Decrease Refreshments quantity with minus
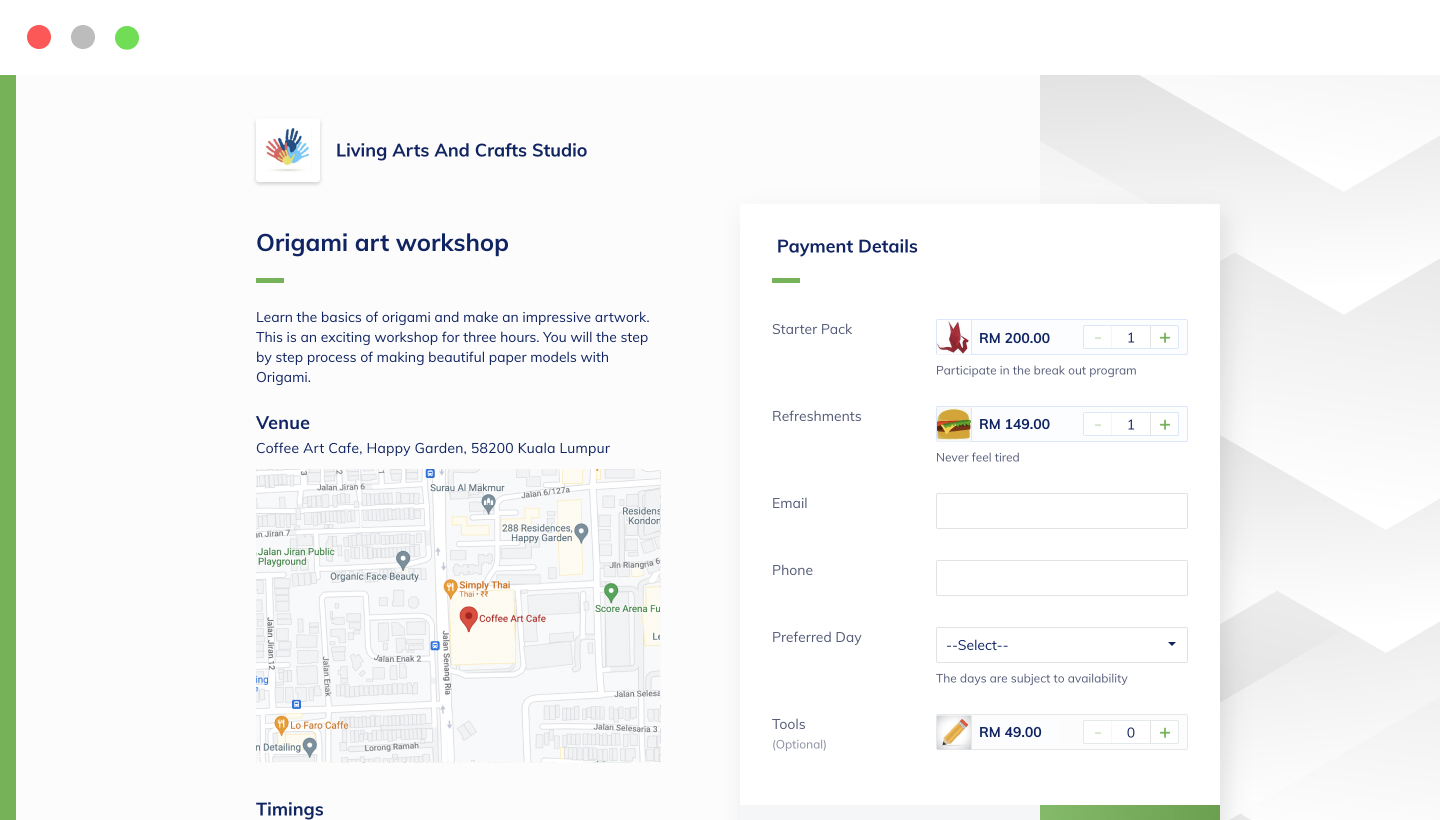The height and width of the screenshot is (820, 1440). click(x=1098, y=425)
